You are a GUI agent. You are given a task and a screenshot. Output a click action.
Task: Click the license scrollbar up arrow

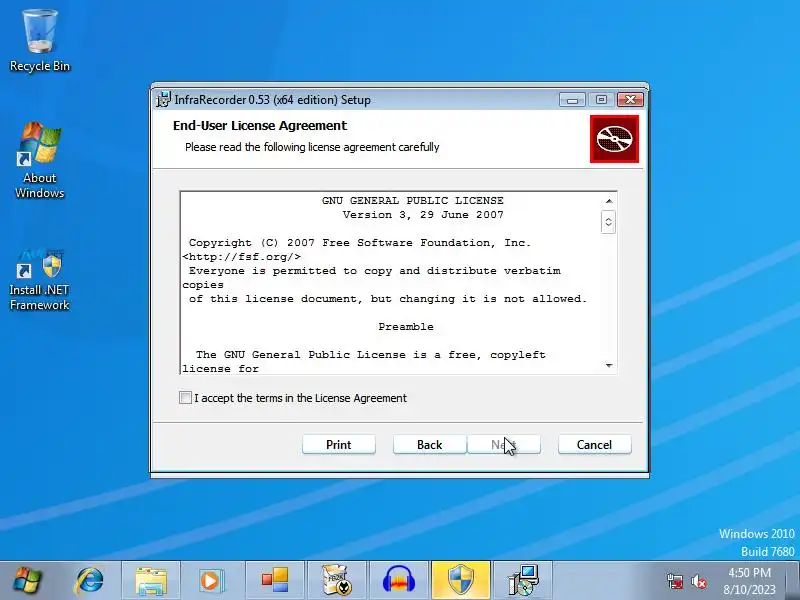coord(609,201)
